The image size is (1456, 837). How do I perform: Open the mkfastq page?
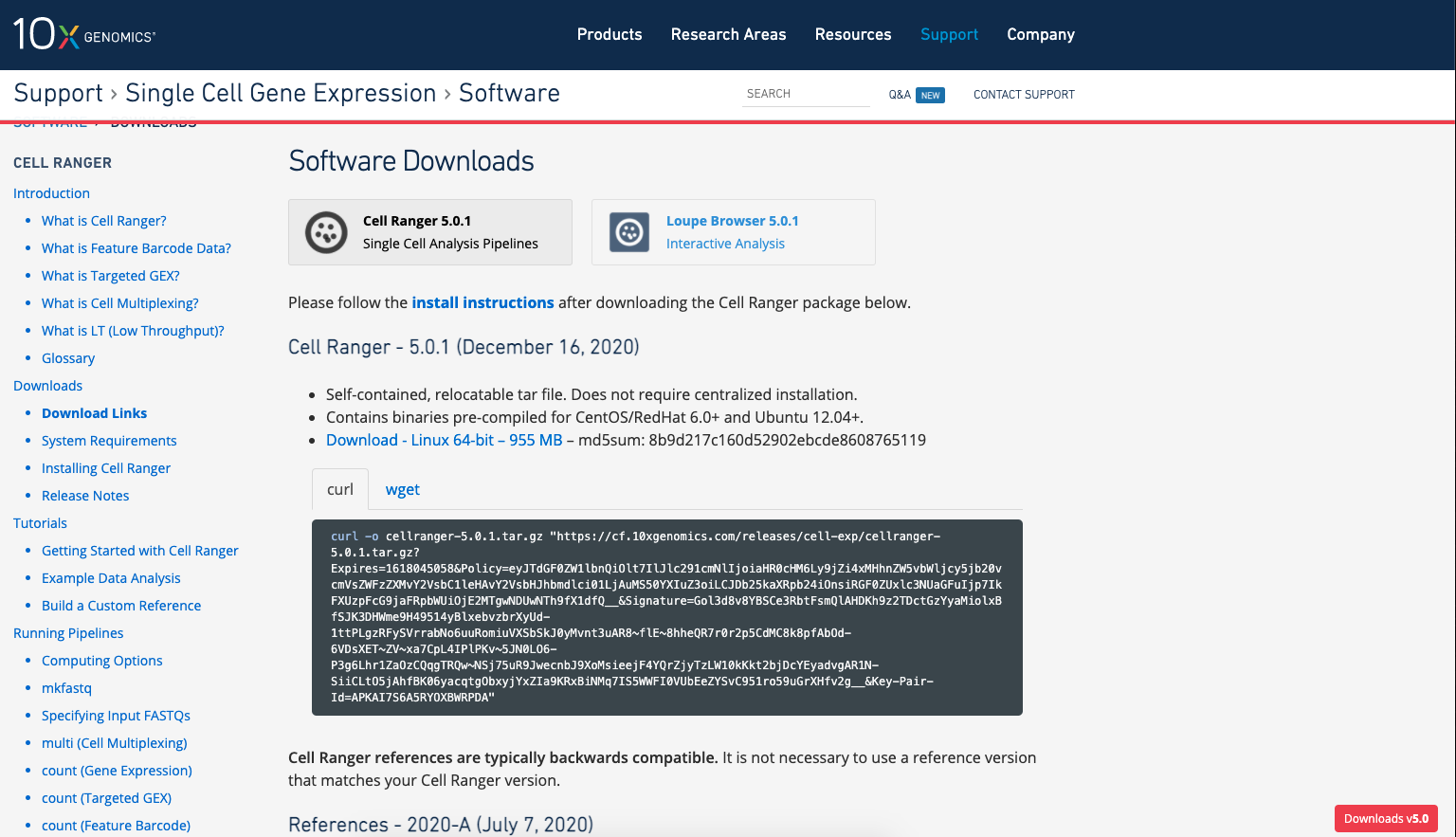click(x=66, y=688)
